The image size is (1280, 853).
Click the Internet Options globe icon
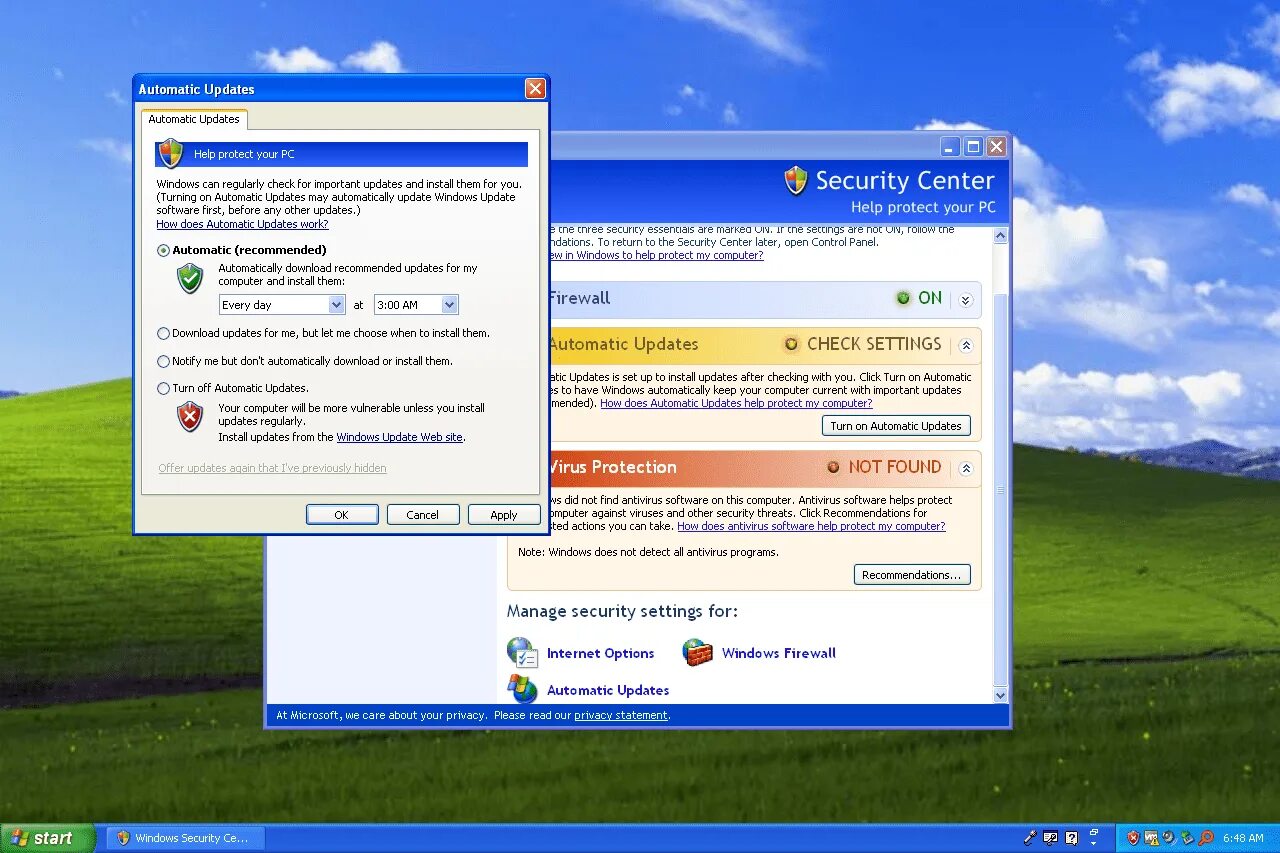pyautogui.click(x=522, y=652)
